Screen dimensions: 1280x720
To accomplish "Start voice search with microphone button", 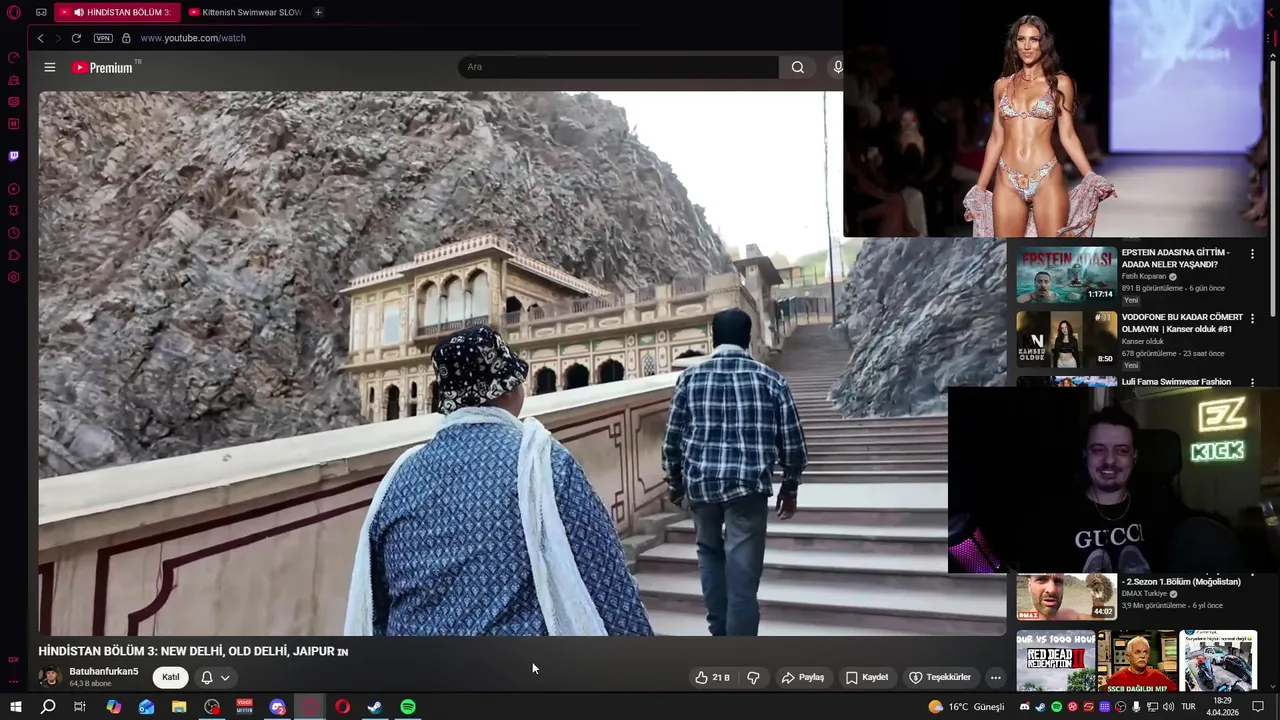I will [837, 67].
